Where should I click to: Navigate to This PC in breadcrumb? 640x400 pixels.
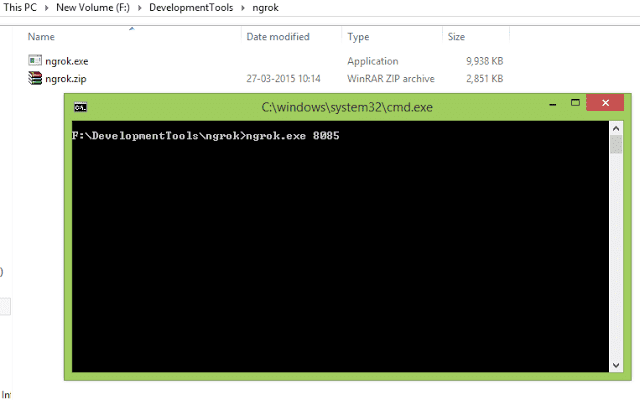pyautogui.click(x=20, y=7)
